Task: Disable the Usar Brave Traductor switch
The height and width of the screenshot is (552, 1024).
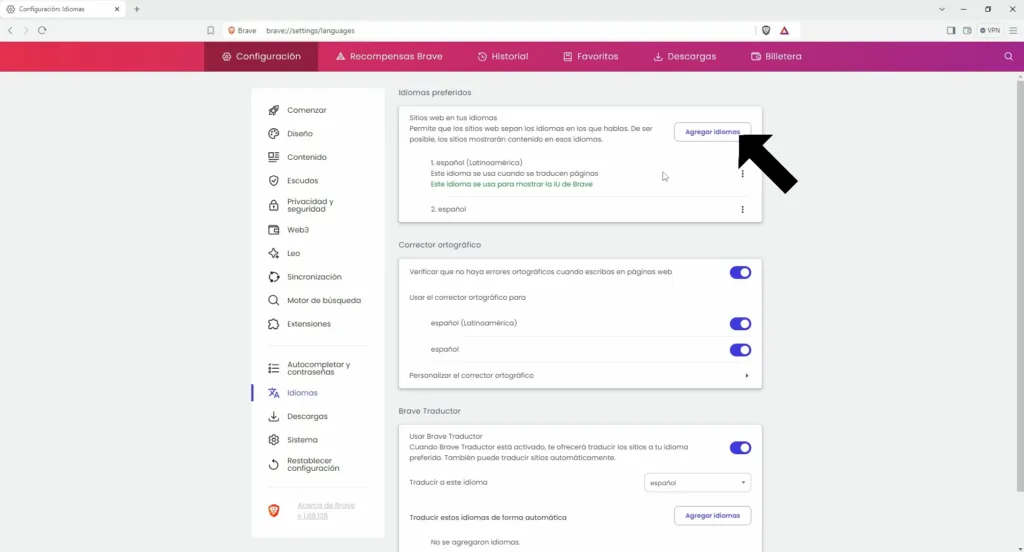Action: [740, 448]
